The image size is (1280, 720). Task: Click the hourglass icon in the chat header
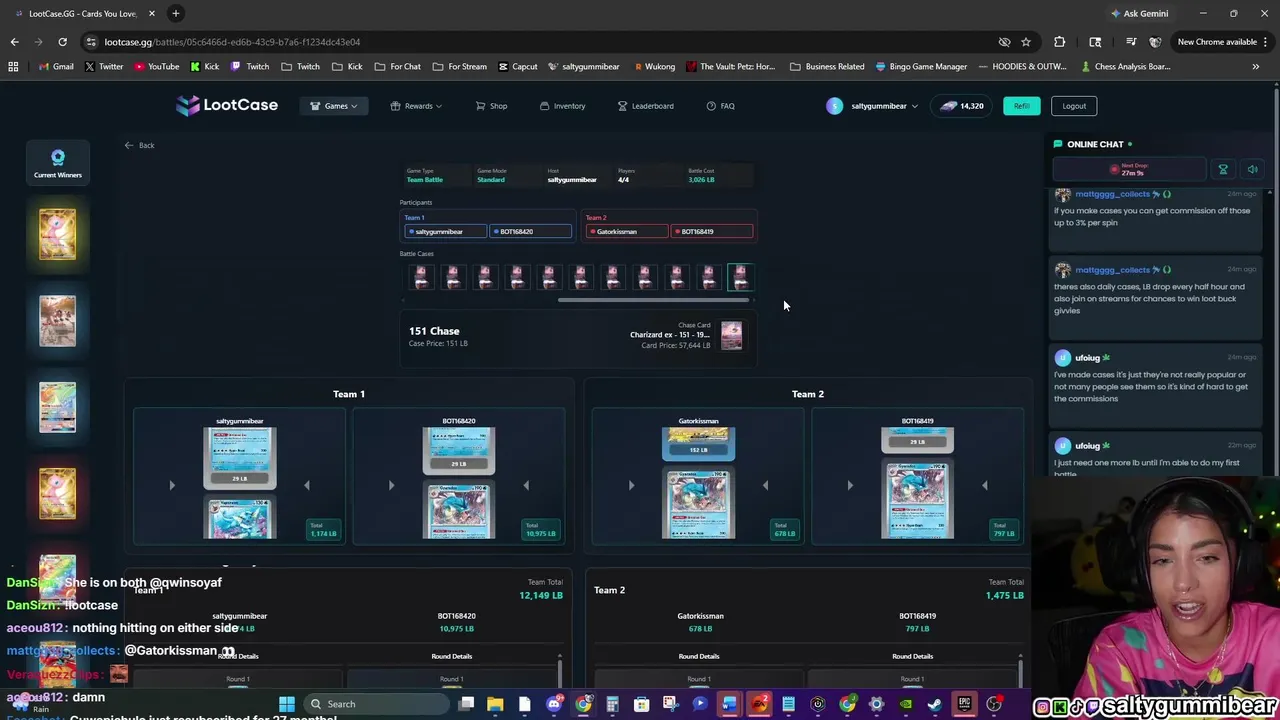(1222, 169)
